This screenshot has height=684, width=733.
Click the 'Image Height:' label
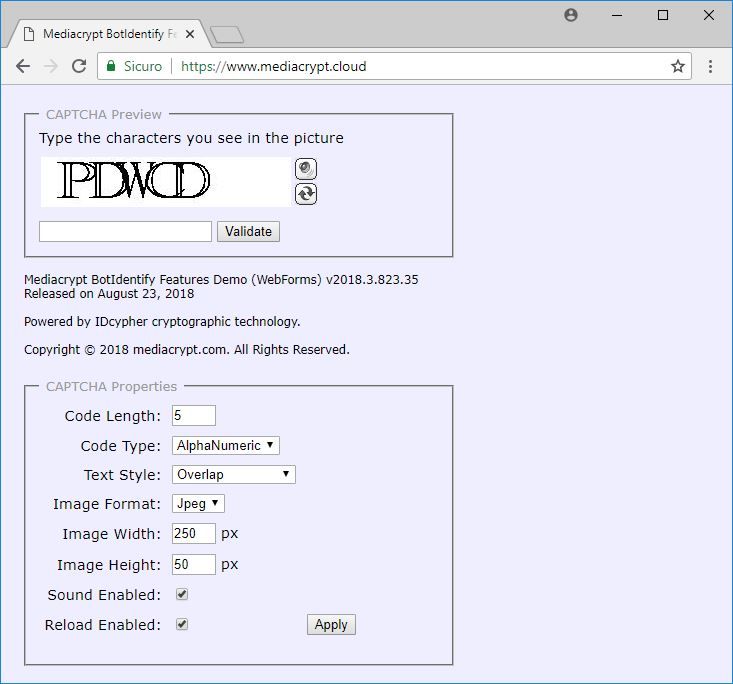pyautogui.click(x=109, y=565)
